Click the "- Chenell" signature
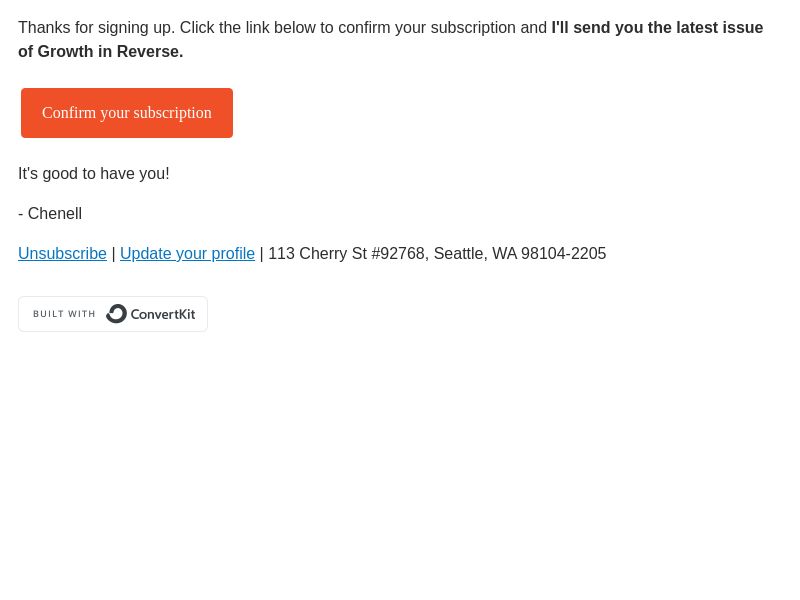This screenshot has width=800, height=600. point(50,213)
